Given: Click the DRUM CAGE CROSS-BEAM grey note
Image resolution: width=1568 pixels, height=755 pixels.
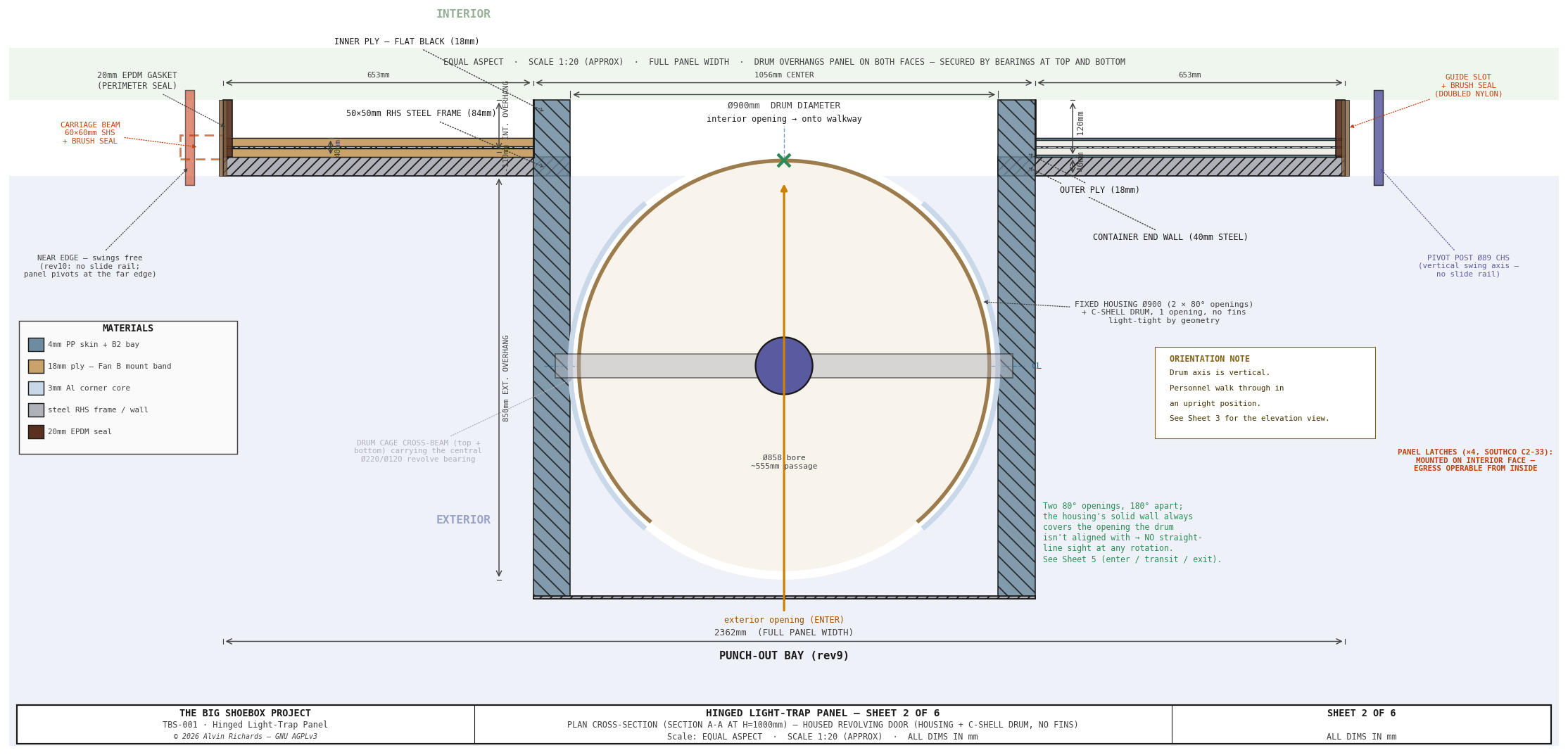Looking at the screenshot, I should 418,452.
